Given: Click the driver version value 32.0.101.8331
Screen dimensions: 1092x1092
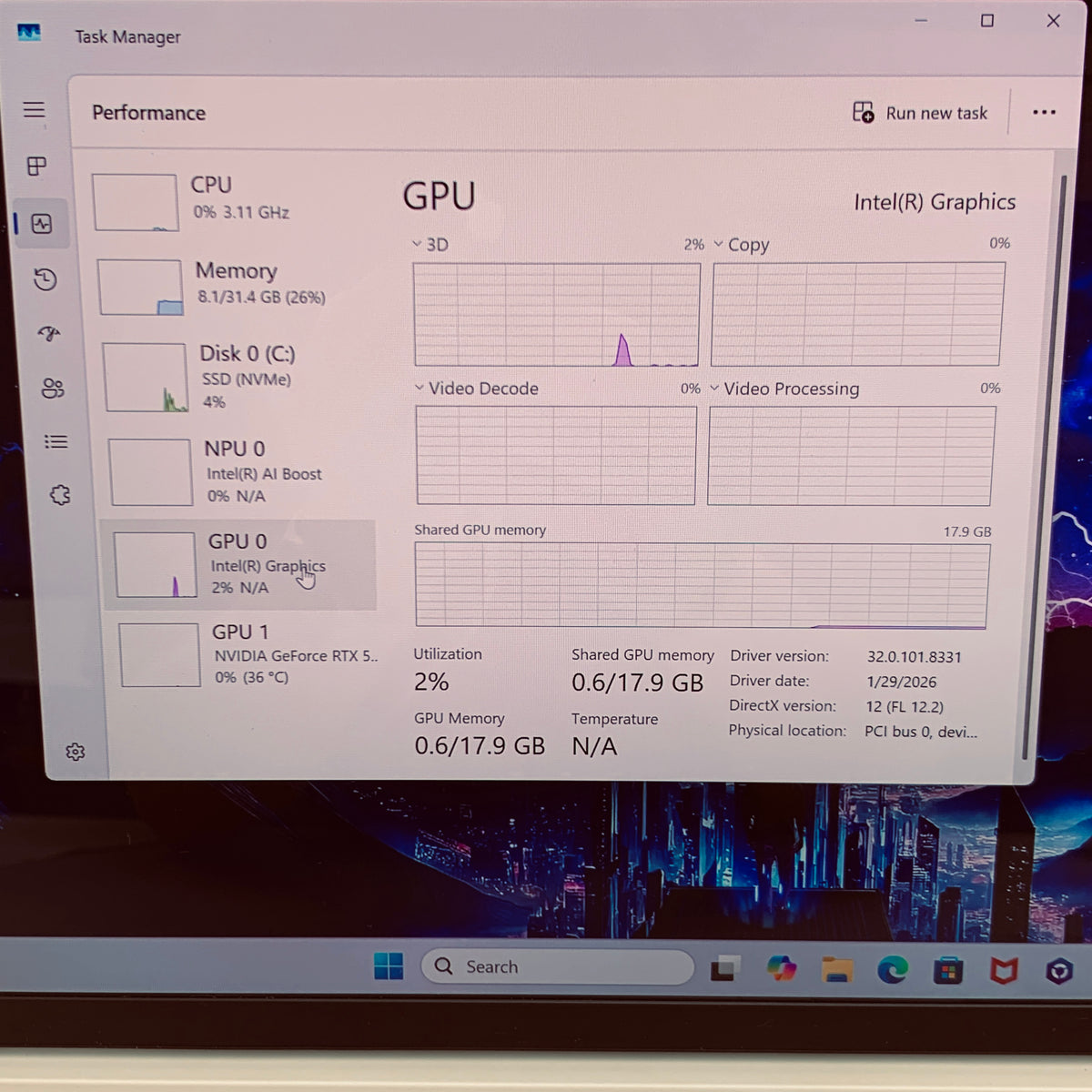Looking at the screenshot, I should (914, 657).
